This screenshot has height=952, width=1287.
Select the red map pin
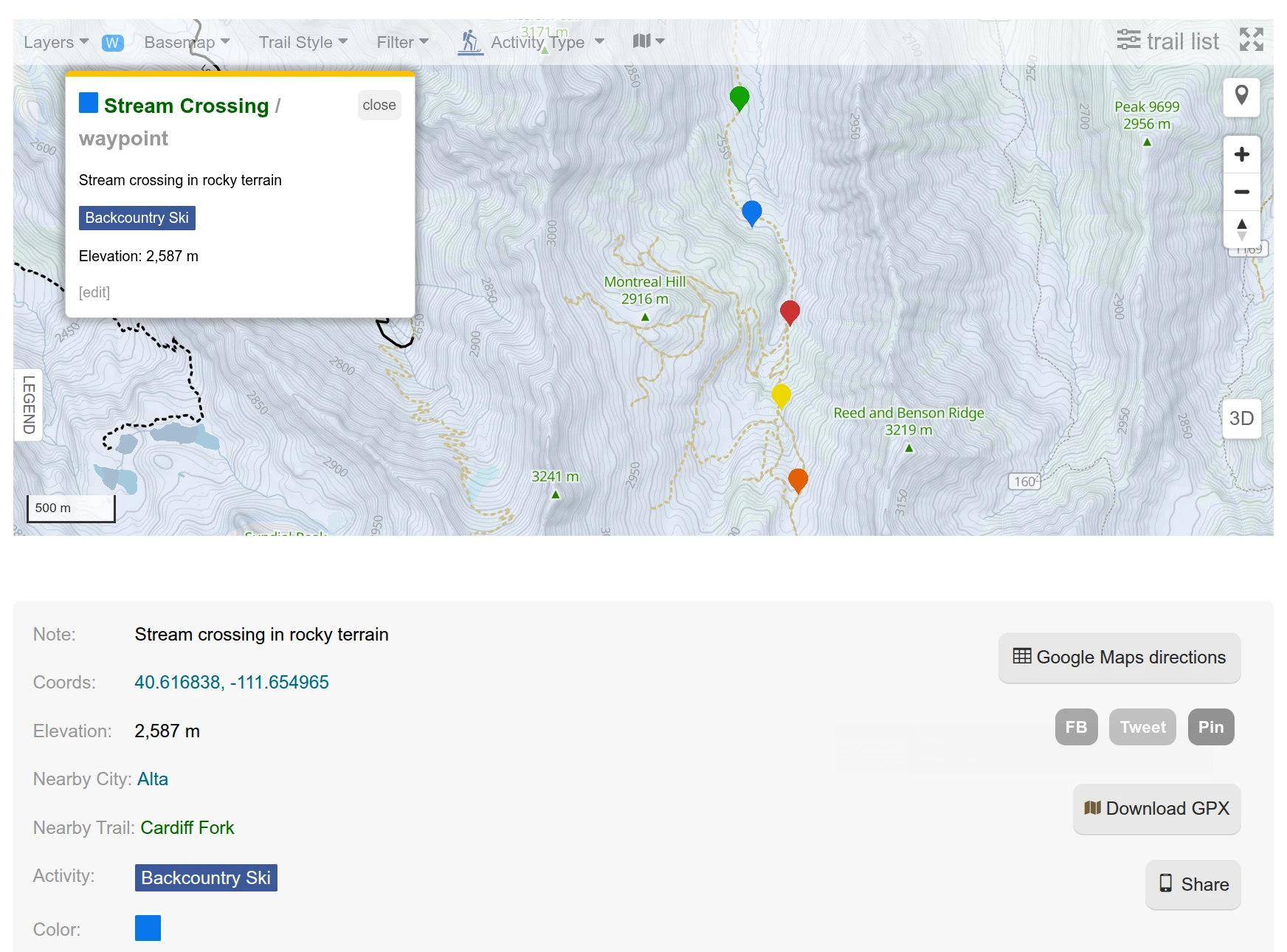790,312
